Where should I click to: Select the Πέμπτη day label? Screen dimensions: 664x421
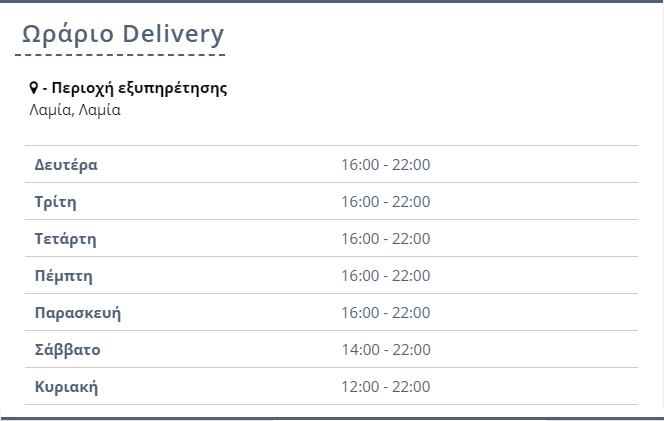point(64,276)
